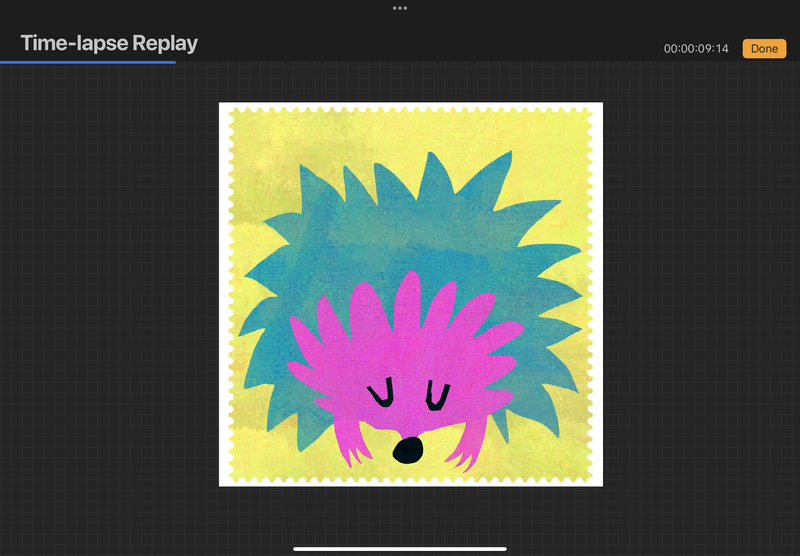The image size is (800, 556).
Task: Tap the iPad home indicator bar
Action: point(400,548)
